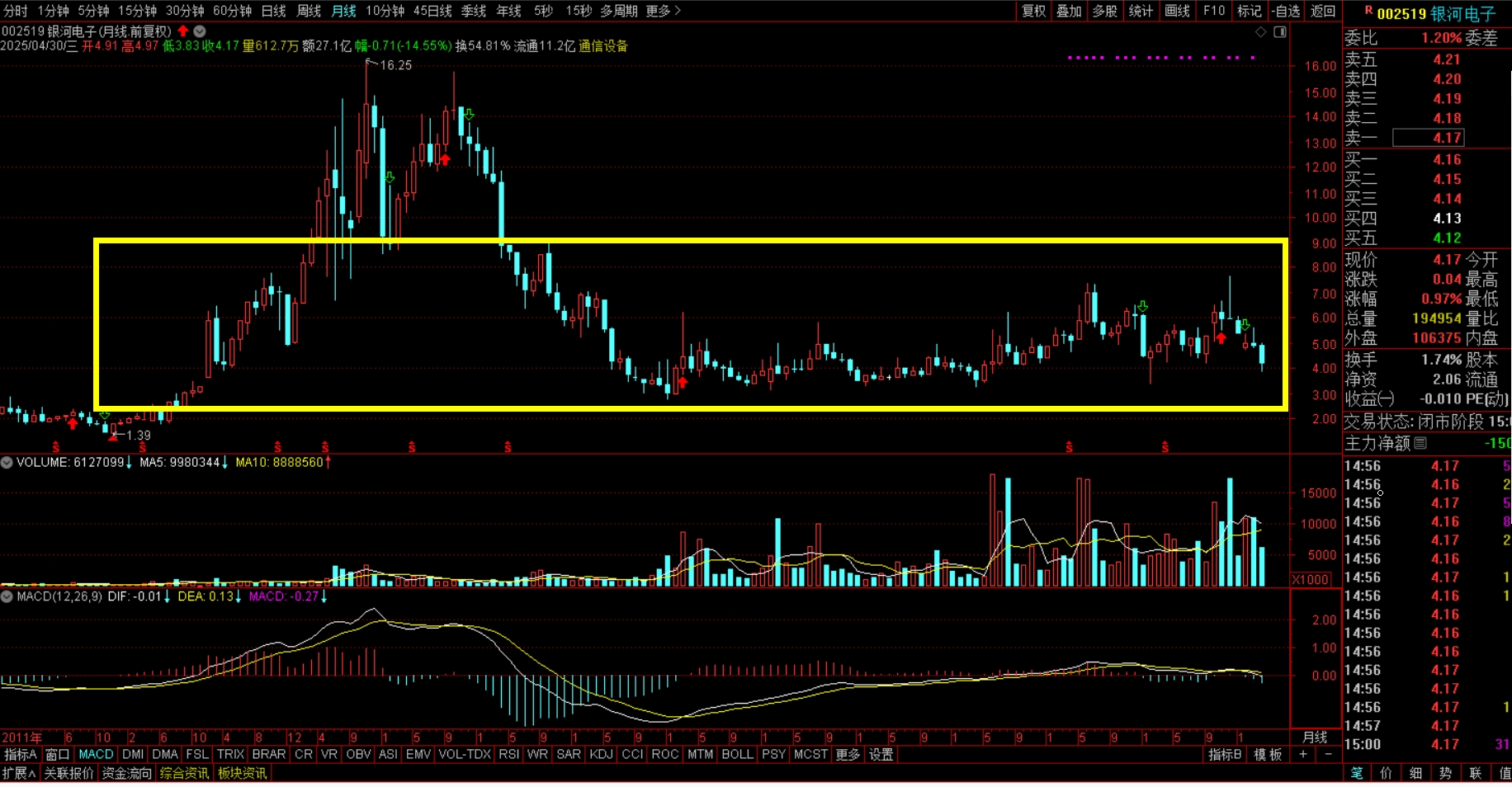
Task: Click the 1.39 low price marker
Action: [x=139, y=436]
